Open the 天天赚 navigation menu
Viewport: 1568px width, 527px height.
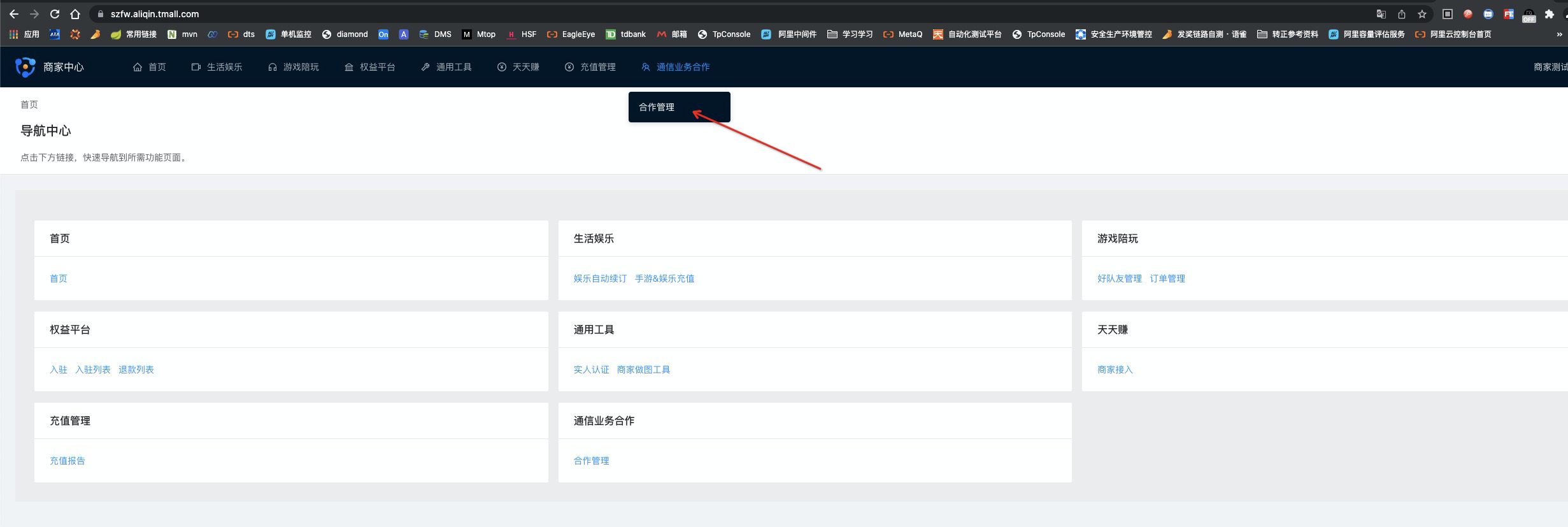click(x=518, y=67)
